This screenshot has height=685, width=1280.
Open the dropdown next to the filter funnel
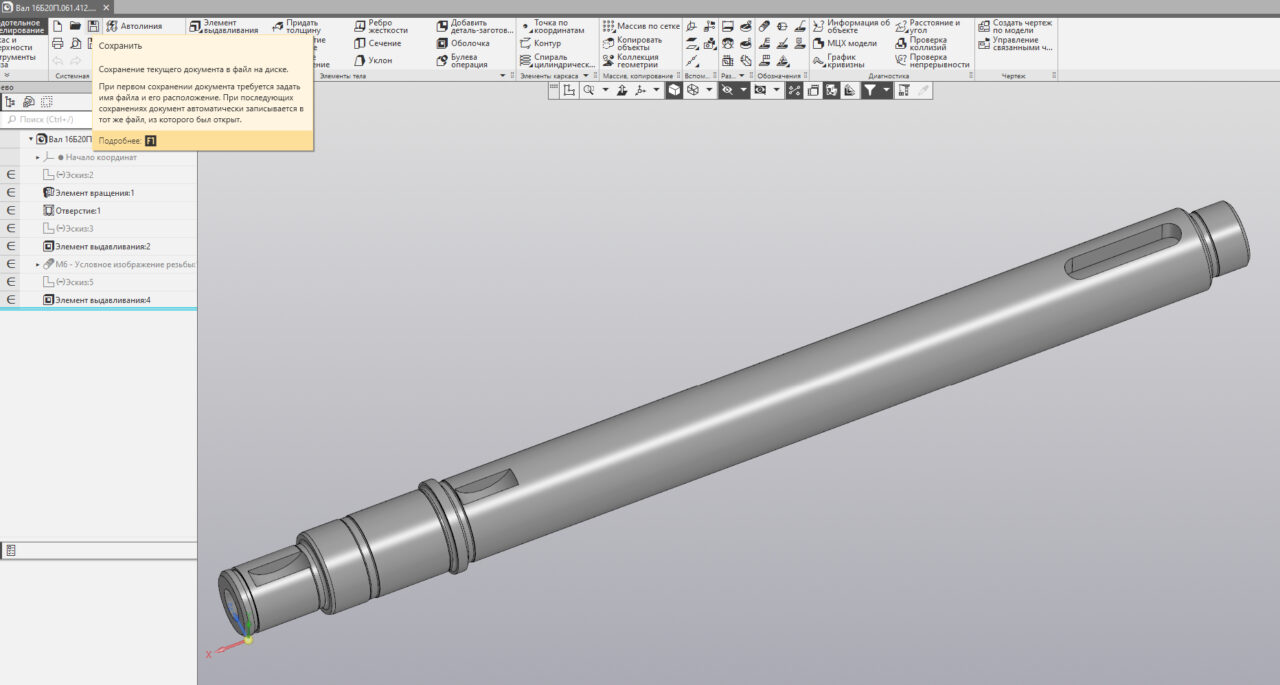click(x=886, y=90)
